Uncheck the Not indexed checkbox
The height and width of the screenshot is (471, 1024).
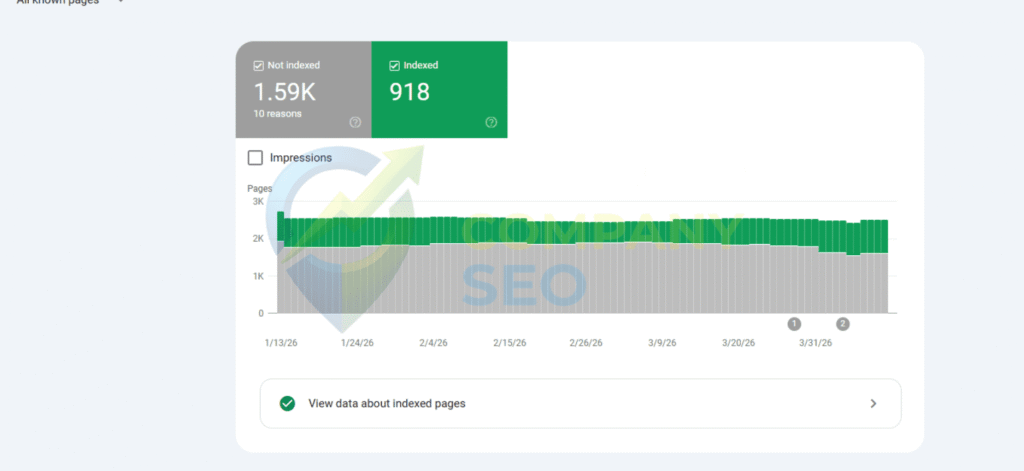point(259,66)
